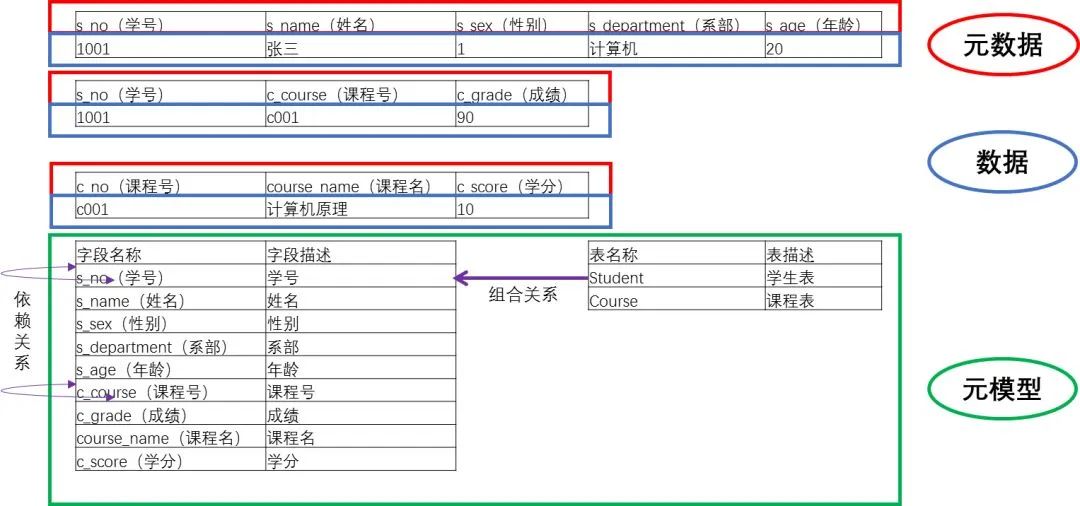The width and height of the screenshot is (1080, 506).
Task: Click the course_name(课程名) header above 计算机原理
Action: 360,184
